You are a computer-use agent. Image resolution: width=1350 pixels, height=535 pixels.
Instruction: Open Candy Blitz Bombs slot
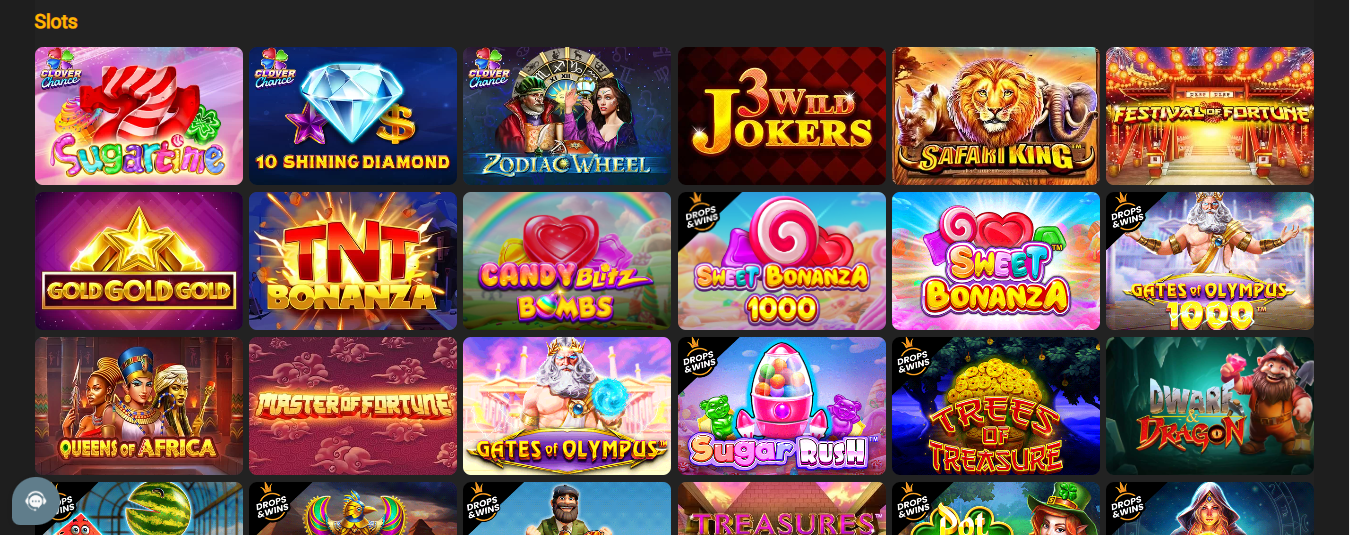[x=567, y=261]
